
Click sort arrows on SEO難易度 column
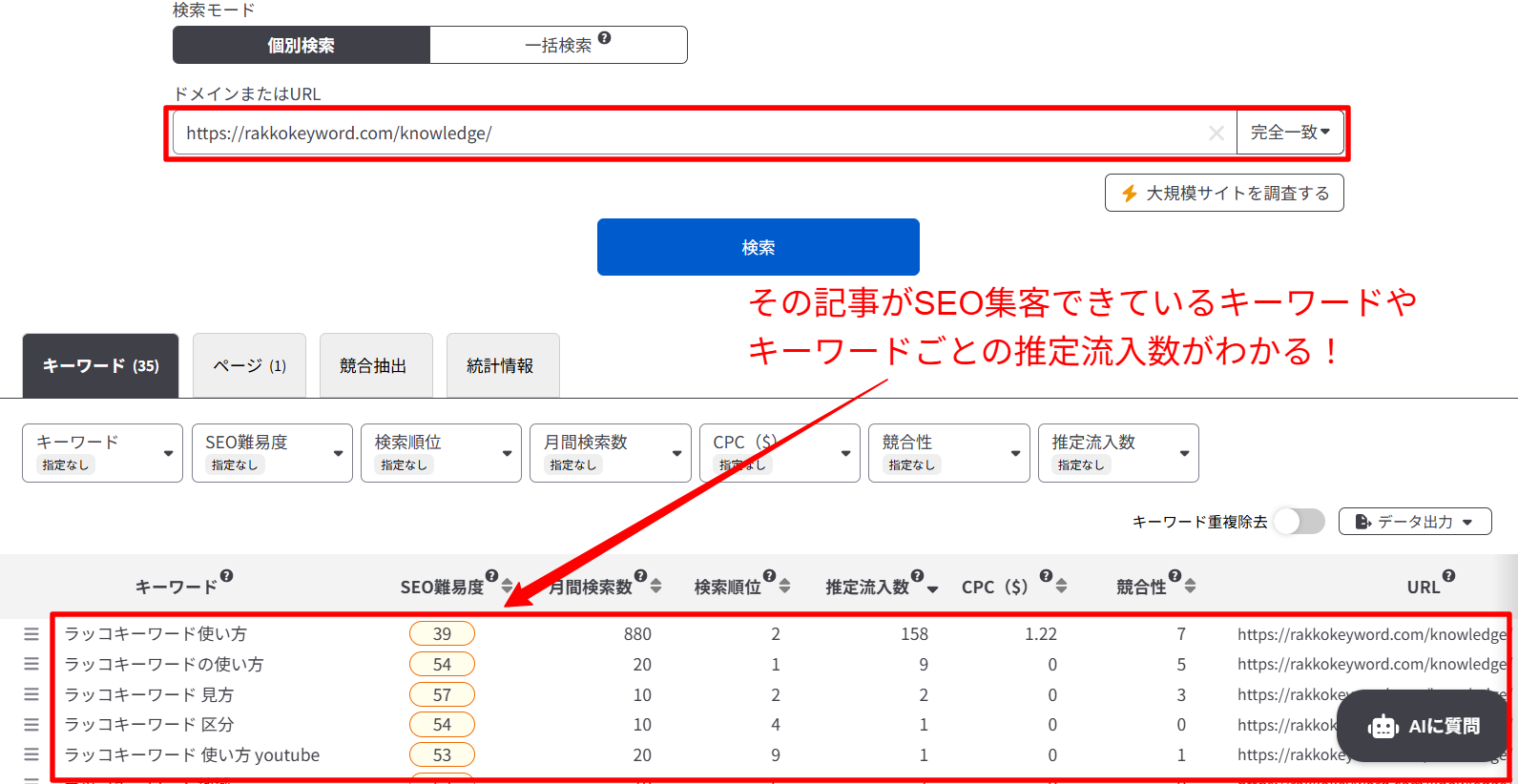(507, 587)
